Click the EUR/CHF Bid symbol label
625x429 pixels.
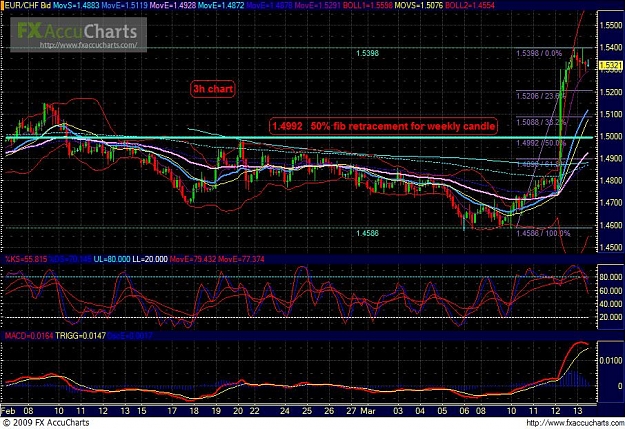tap(28, 5)
